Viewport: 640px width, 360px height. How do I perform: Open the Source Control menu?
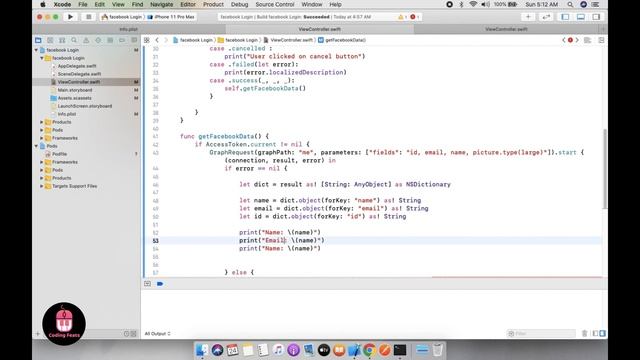(x=275, y=4)
